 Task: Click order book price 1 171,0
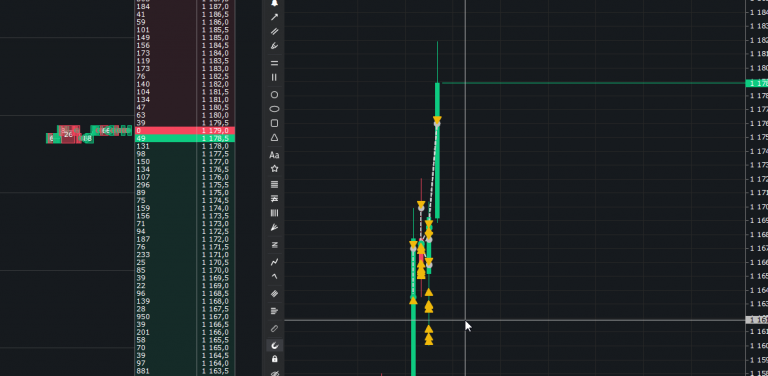pos(215,255)
